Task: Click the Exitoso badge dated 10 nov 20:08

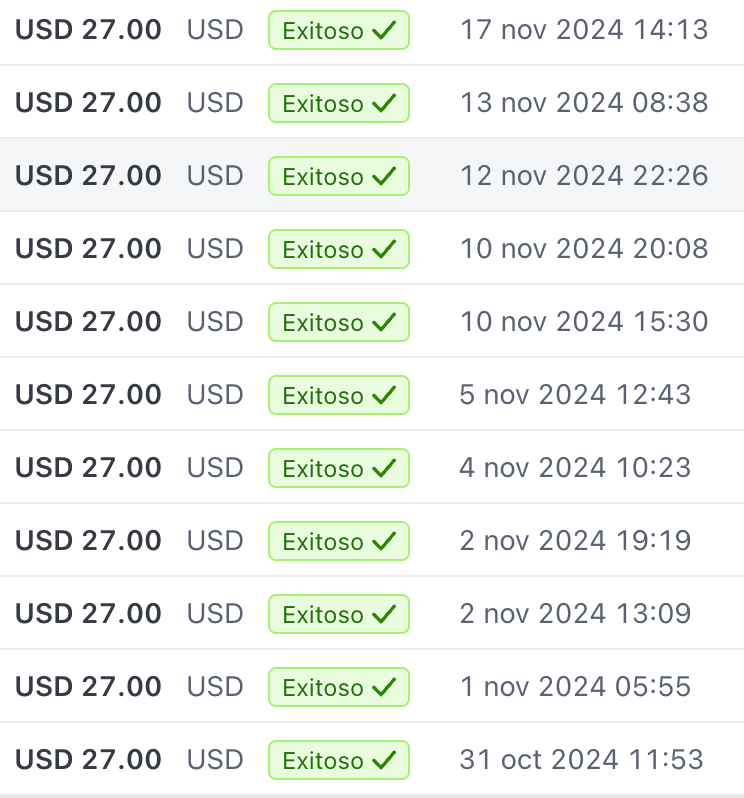Action: pos(338,249)
